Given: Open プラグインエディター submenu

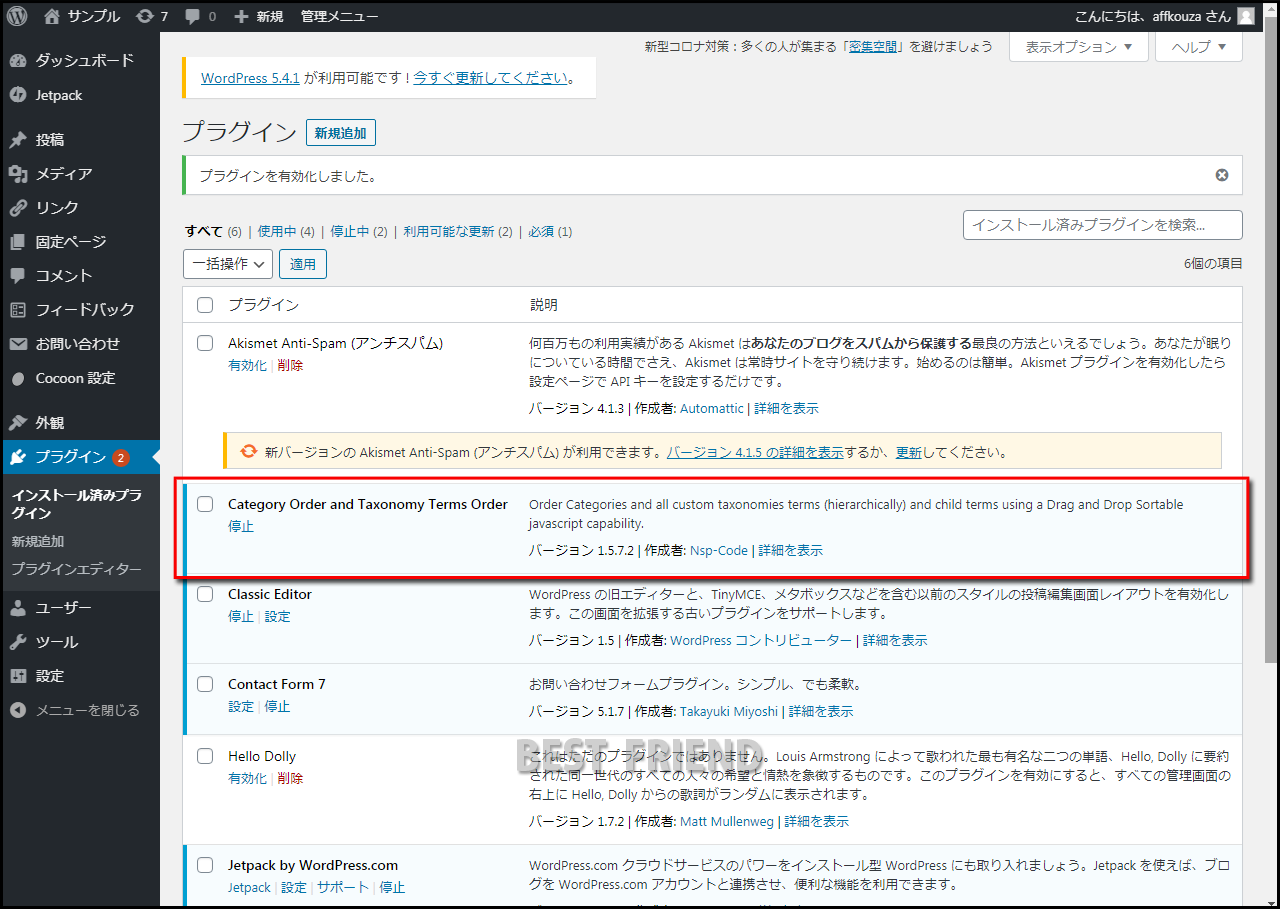Looking at the screenshot, I should pos(77,570).
